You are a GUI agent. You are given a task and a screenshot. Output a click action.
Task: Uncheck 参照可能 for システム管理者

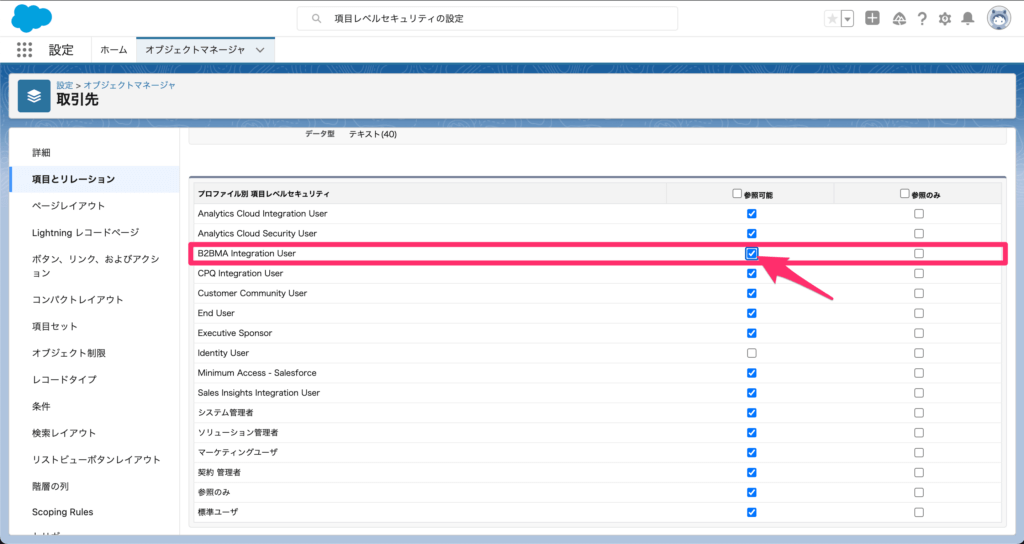point(752,413)
